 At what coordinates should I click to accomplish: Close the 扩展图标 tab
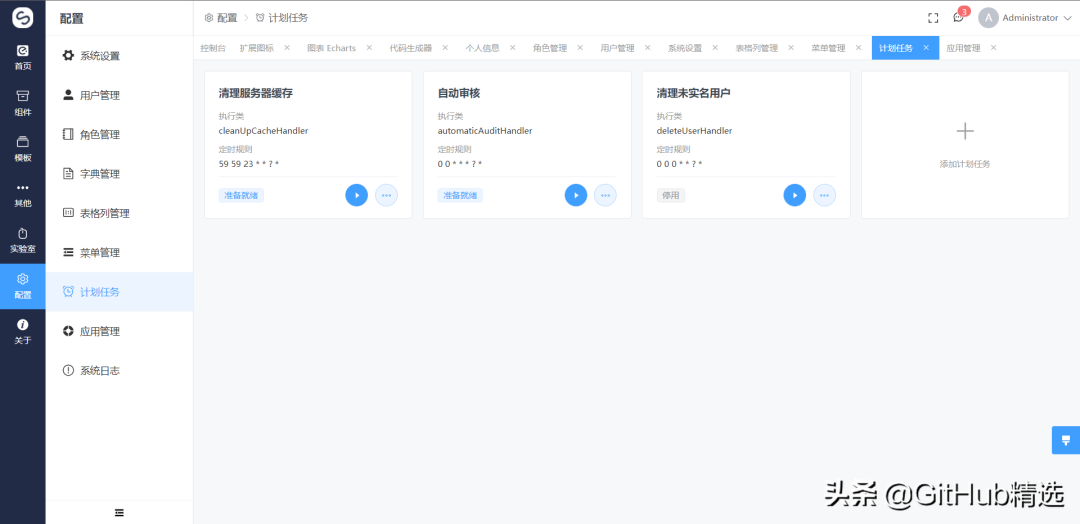point(287,48)
